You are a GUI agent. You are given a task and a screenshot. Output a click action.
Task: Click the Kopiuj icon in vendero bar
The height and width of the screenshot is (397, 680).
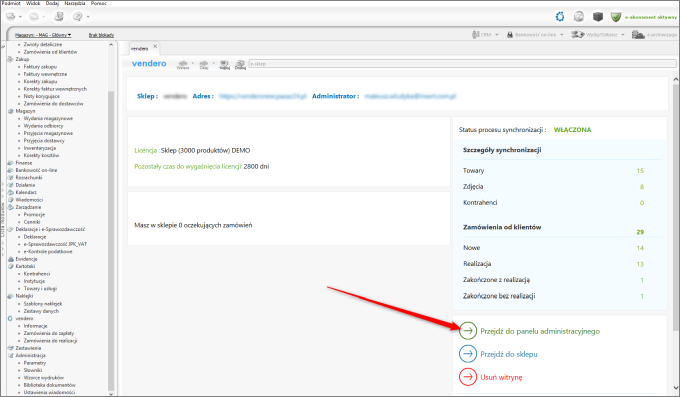coord(224,64)
